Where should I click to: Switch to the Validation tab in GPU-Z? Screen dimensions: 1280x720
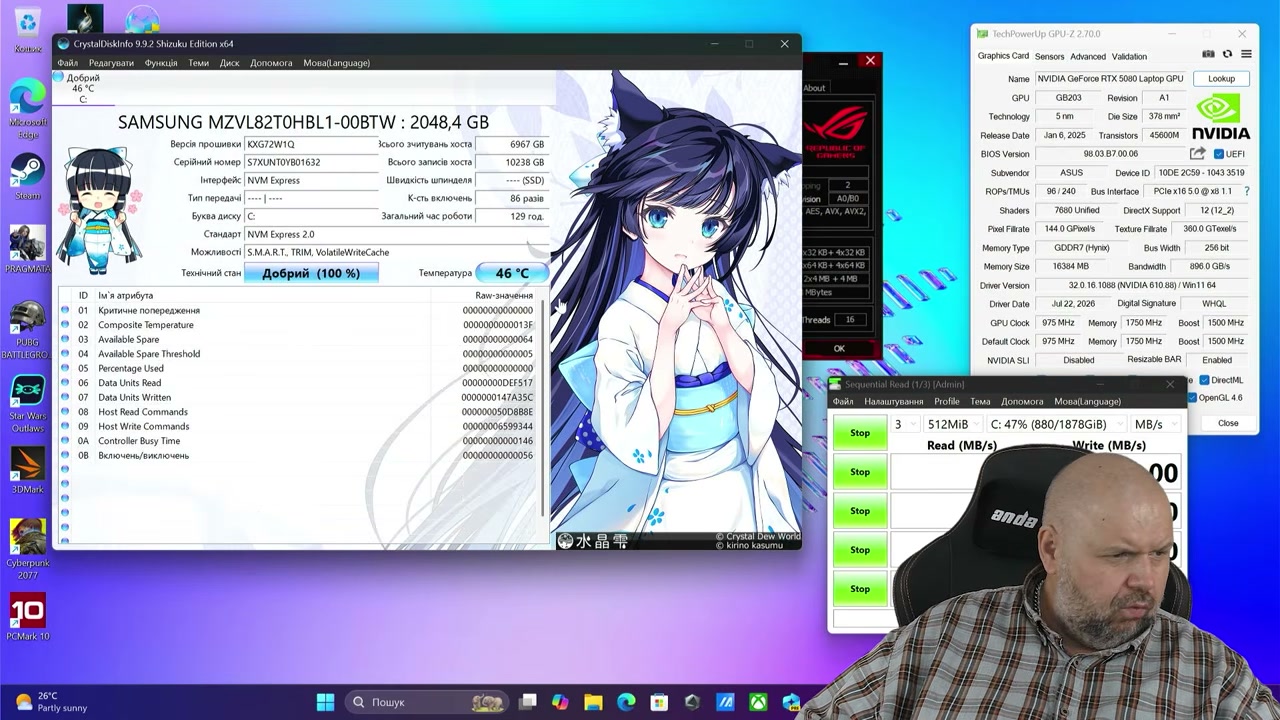point(1130,57)
